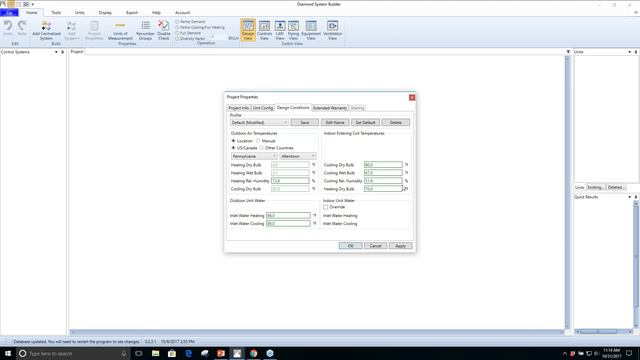This screenshot has height=360, width=640.
Task: Open File Explorer from taskbar
Action: 156,353
